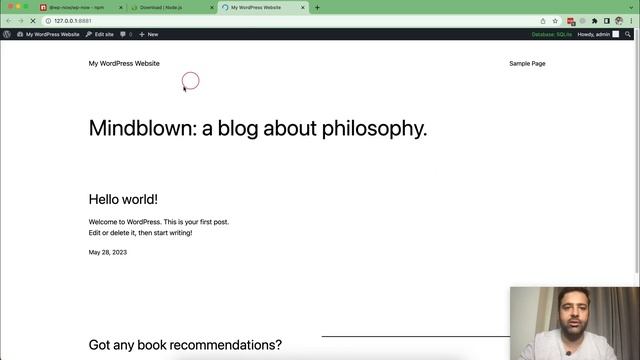Viewport: 640px width, 360px height.
Task: Open the Howdy, admin account menu
Action: 598,34
